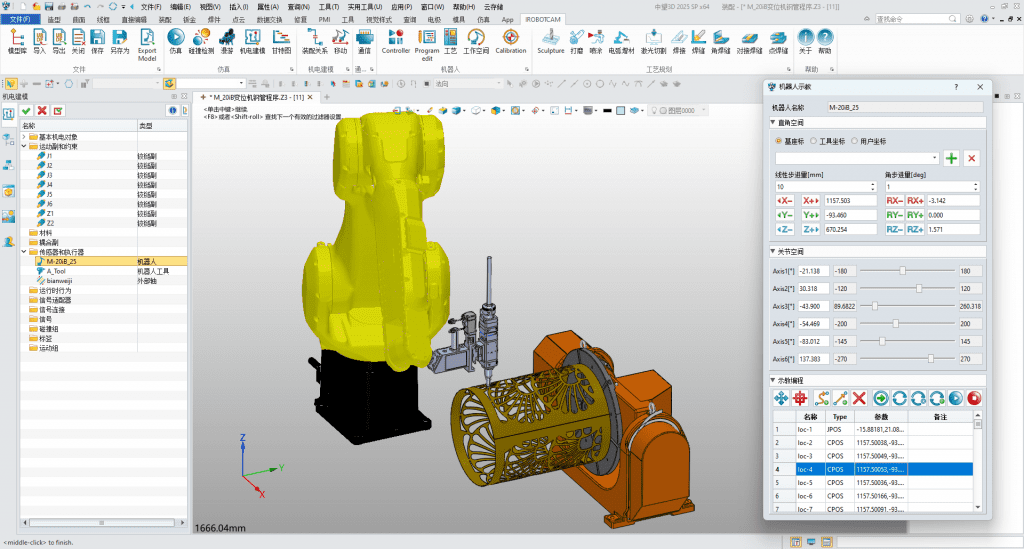This screenshot has height=549, width=1024.
Task: Adjust the Axis1 joint angle slider
Action: tap(902, 270)
